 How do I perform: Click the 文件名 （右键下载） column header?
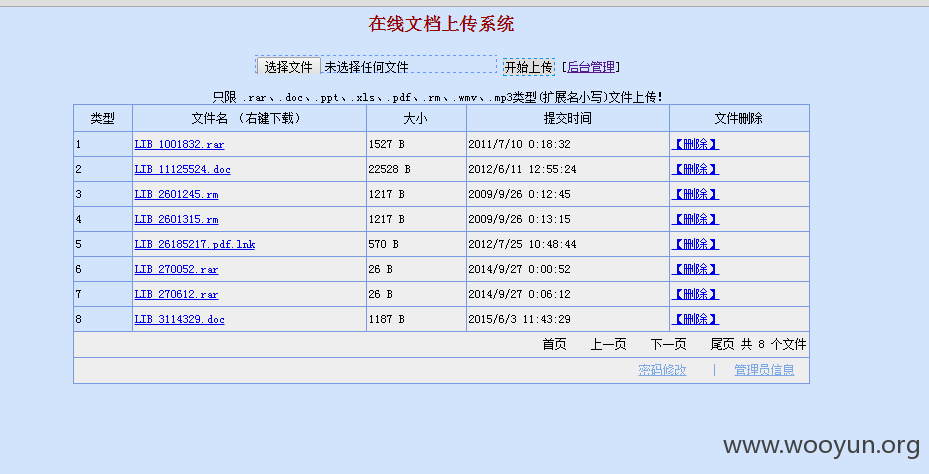(x=249, y=118)
